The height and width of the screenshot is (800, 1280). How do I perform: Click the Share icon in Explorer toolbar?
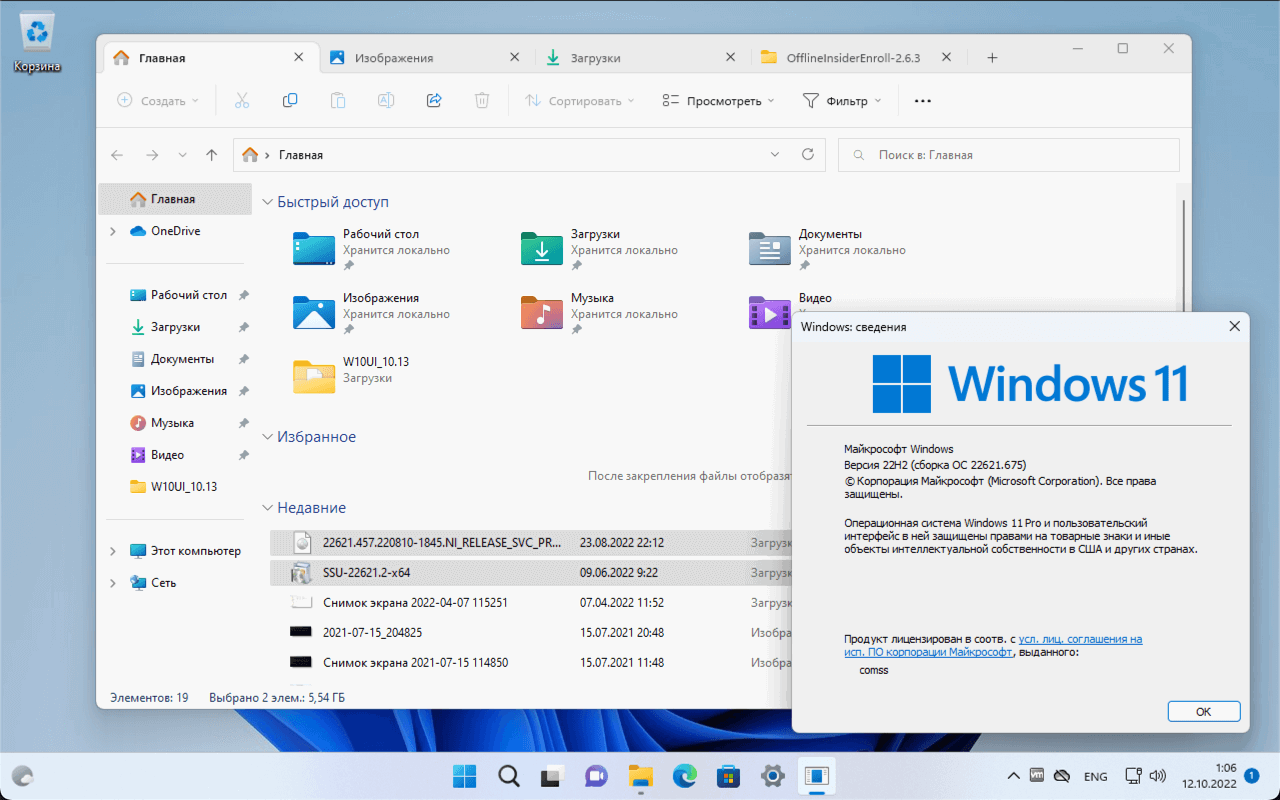click(x=434, y=100)
